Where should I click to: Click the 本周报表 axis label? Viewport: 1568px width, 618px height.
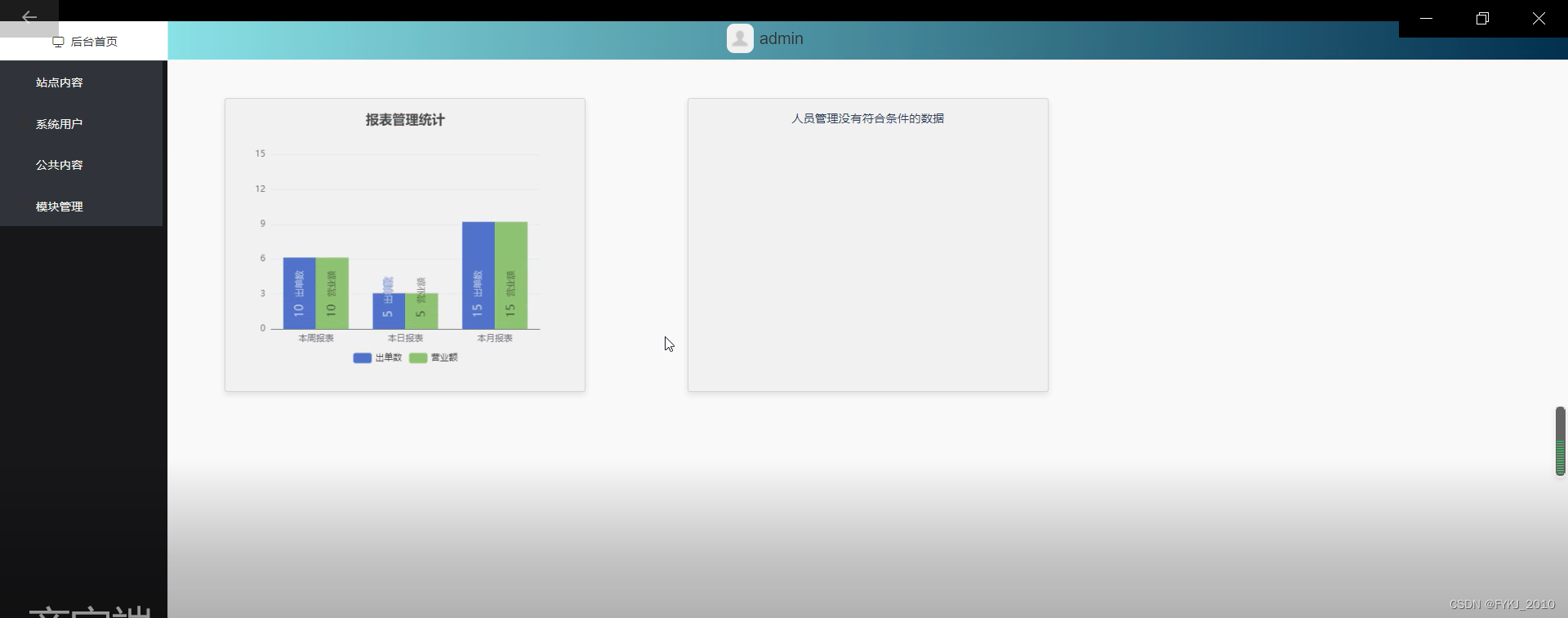(x=316, y=338)
